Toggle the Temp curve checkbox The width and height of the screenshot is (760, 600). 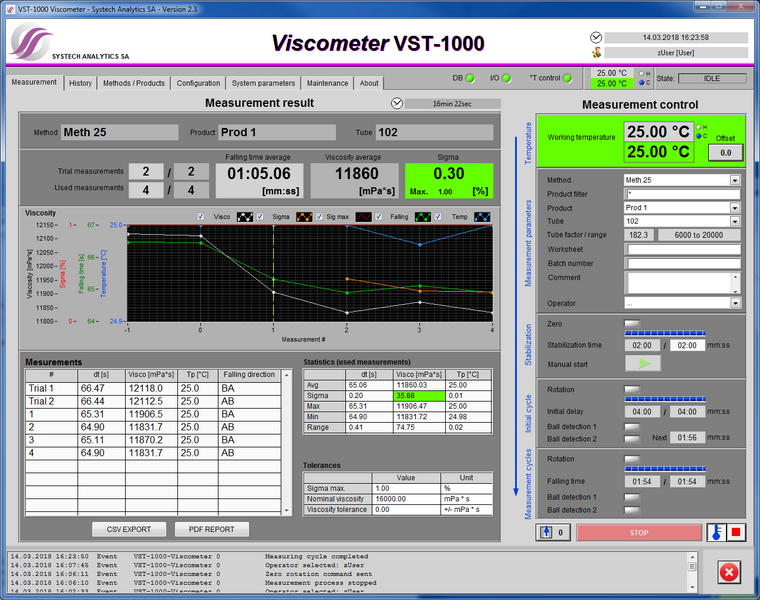pyautogui.click(x=438, y=217)
